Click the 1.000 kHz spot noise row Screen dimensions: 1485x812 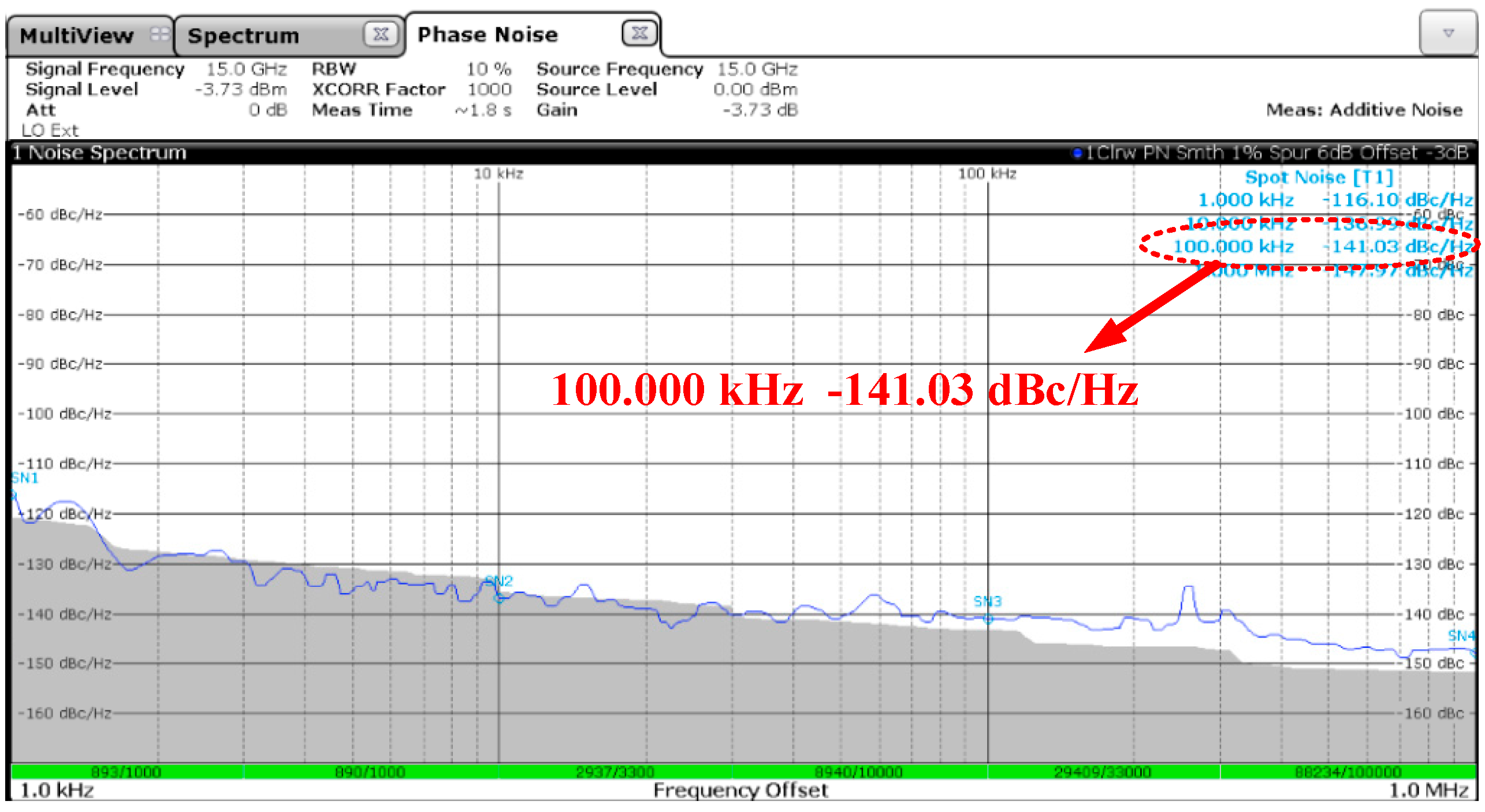click(x=1335, y=200)
